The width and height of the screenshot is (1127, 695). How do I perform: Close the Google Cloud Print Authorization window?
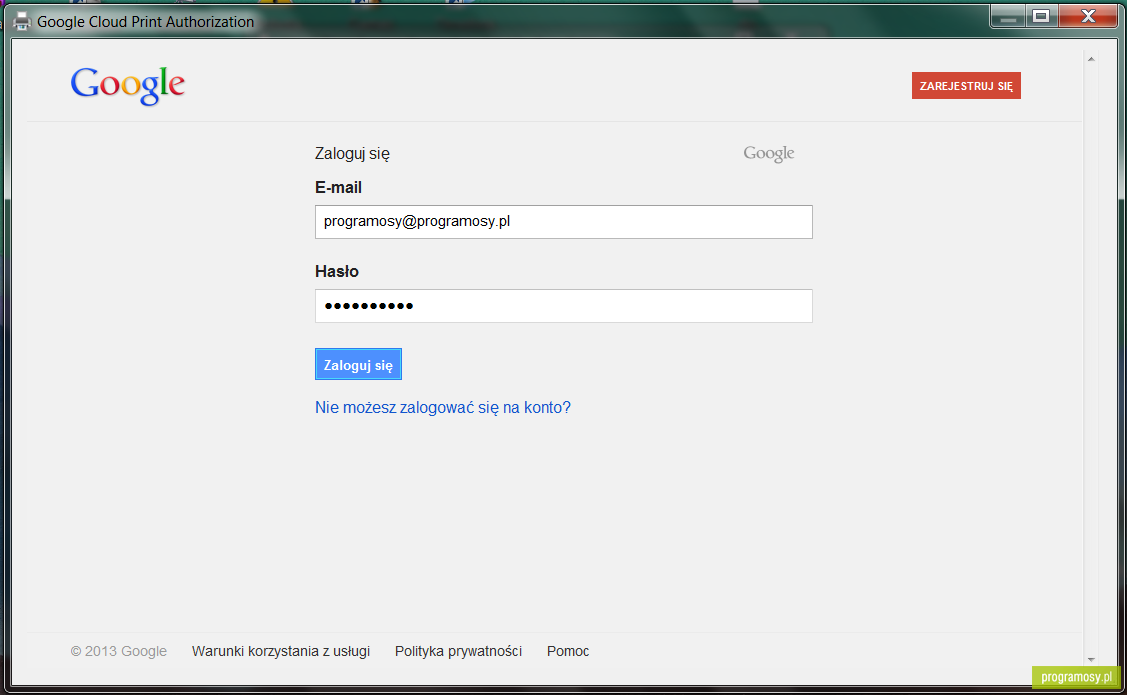pyautogui.click(x=1088, y=16)
